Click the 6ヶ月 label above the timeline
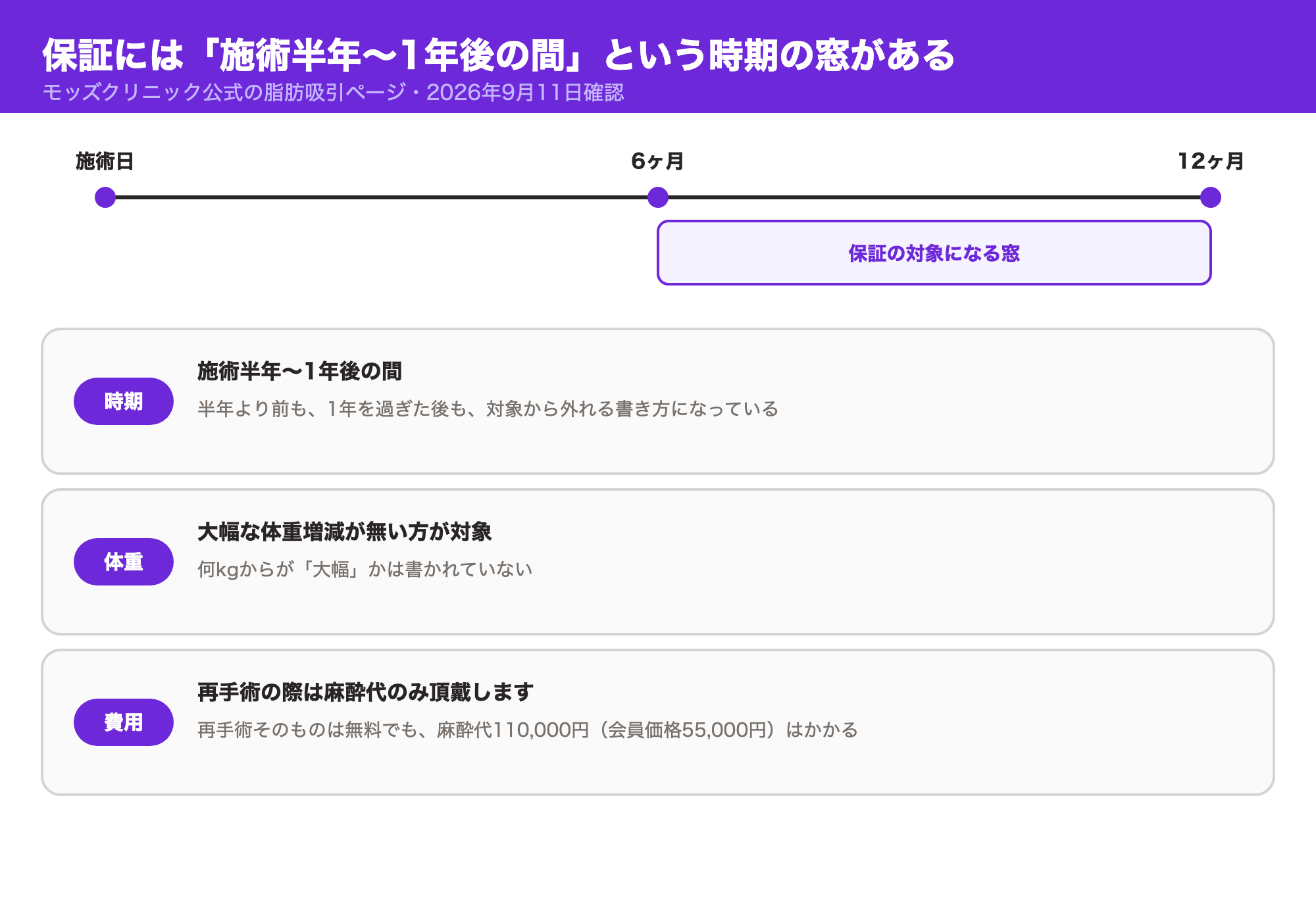This screenshot has height=921, width=1316. [658, 161]
